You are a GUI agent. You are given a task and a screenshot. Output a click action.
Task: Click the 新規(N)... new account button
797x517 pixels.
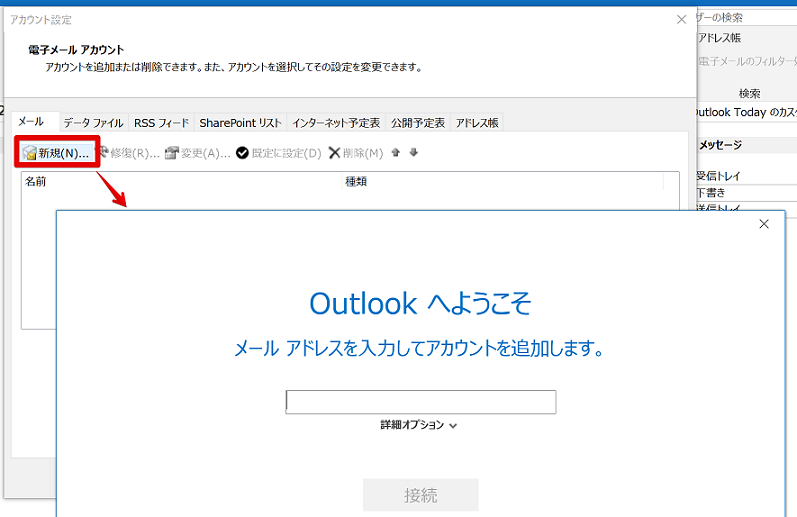coord(56,153)
